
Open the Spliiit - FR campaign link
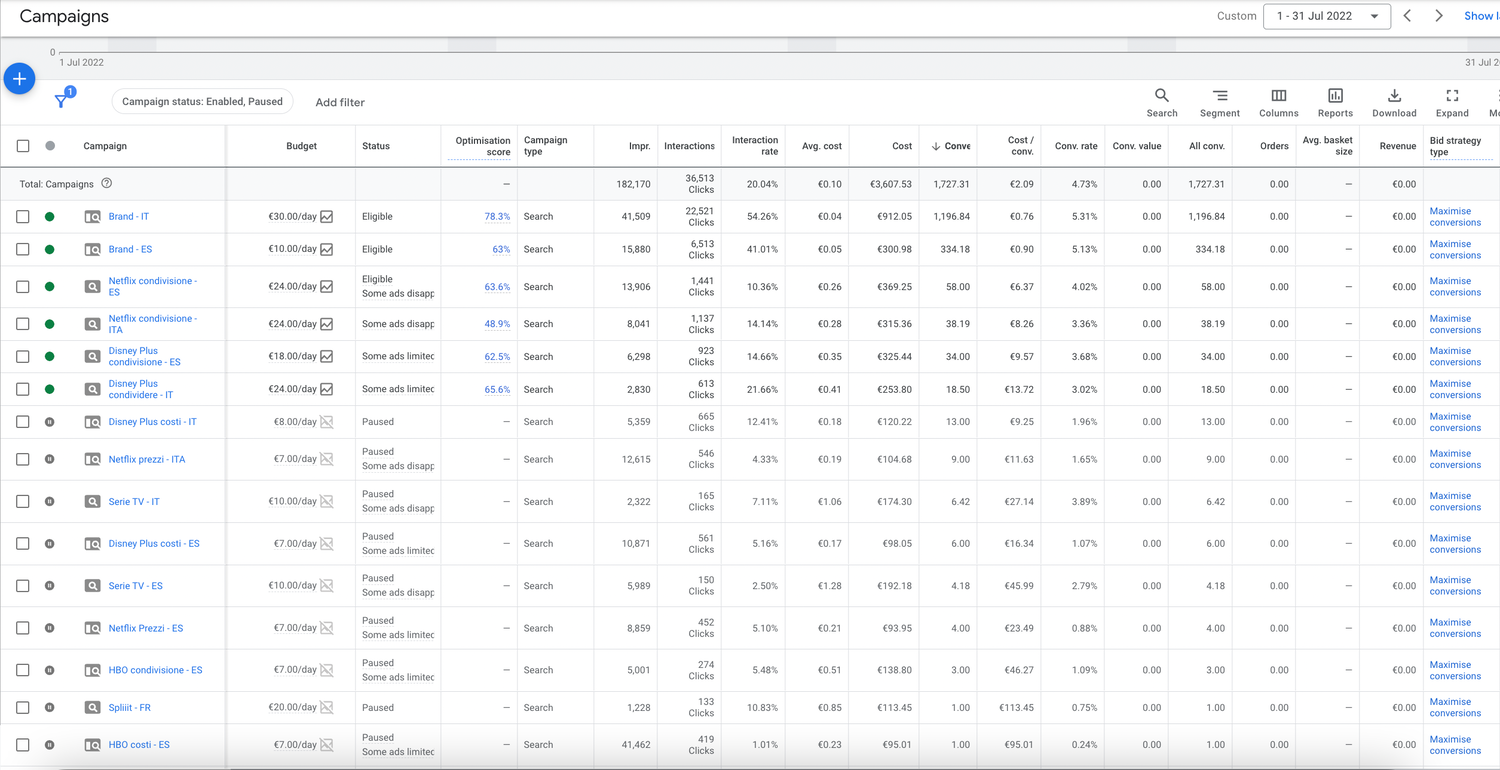[130, 708]
